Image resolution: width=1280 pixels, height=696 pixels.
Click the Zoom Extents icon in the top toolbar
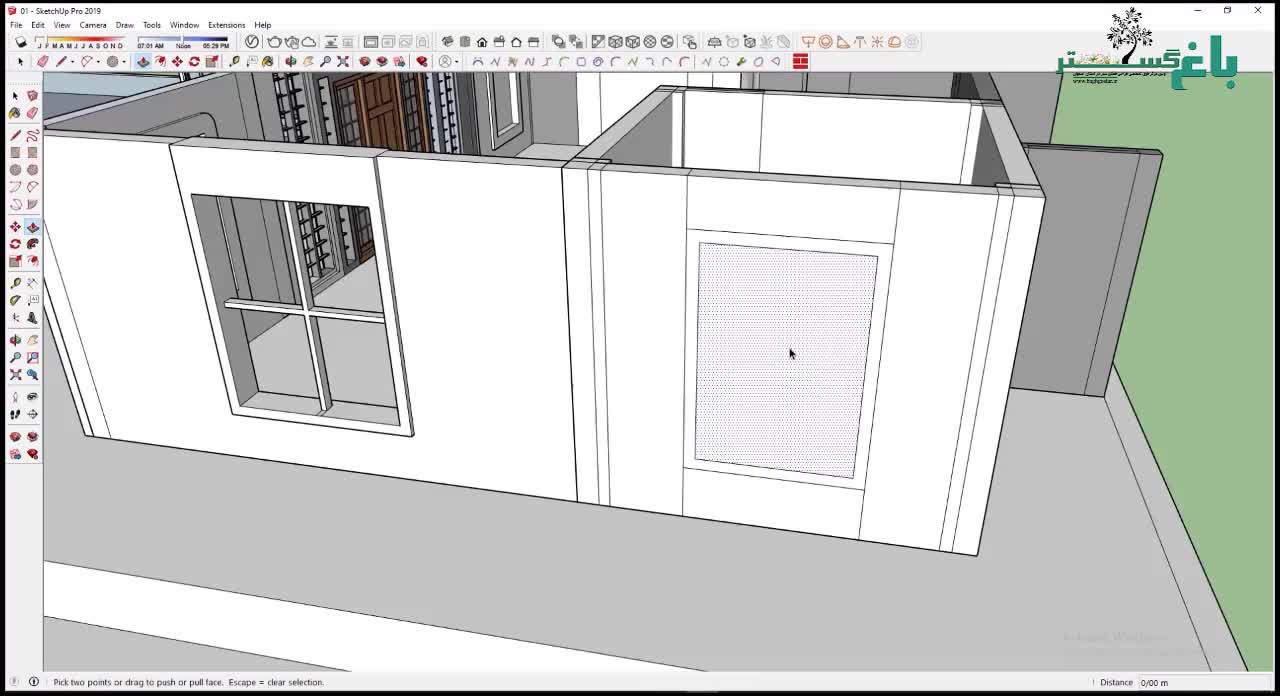343,62
